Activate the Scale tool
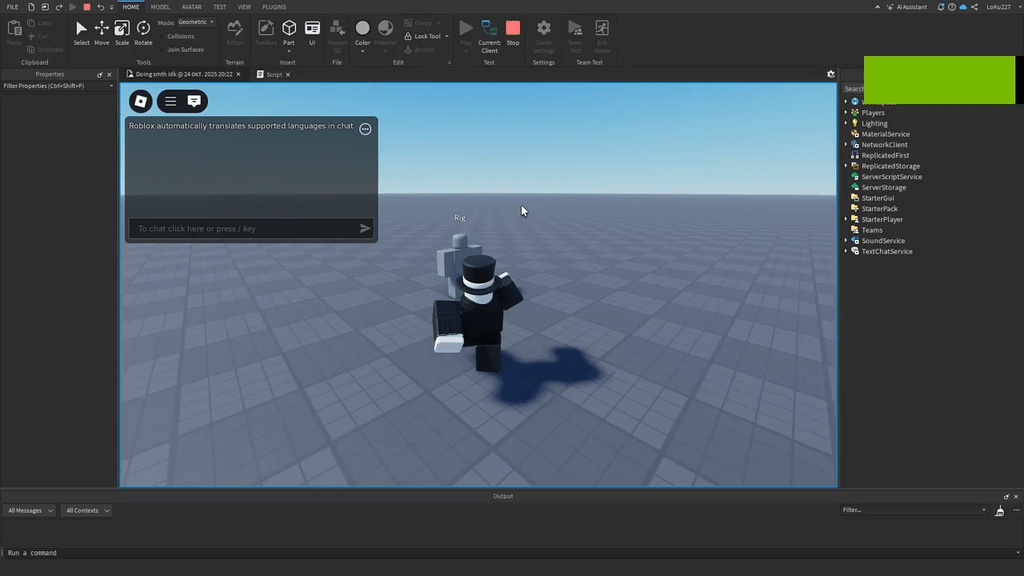This screenshot has height=576, width=1024. coord(121,33)
